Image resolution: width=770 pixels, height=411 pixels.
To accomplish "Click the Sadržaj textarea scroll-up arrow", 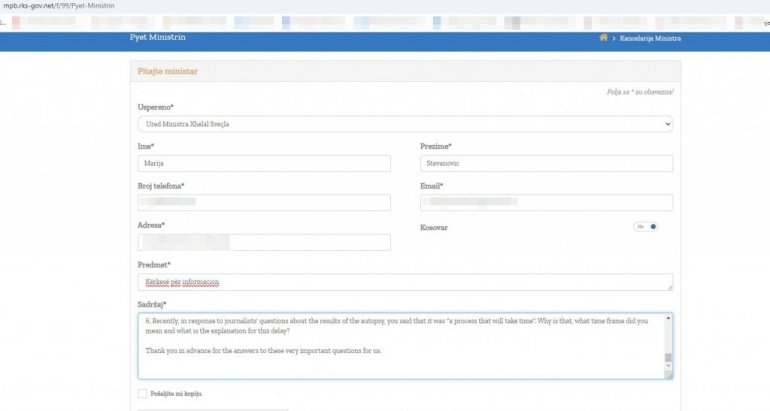I will (668, 318).
